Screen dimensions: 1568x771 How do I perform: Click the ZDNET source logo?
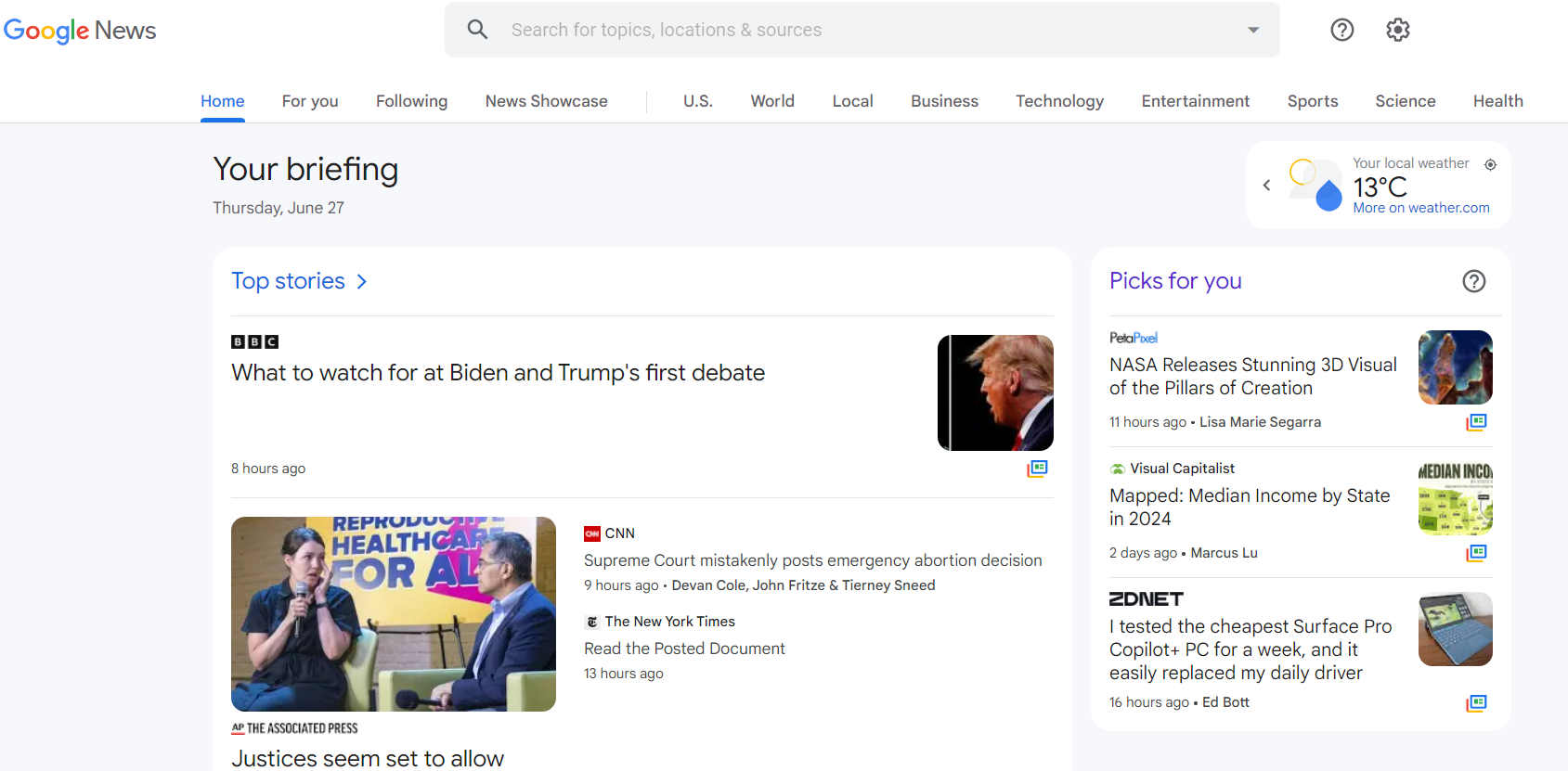(1147, 599)
